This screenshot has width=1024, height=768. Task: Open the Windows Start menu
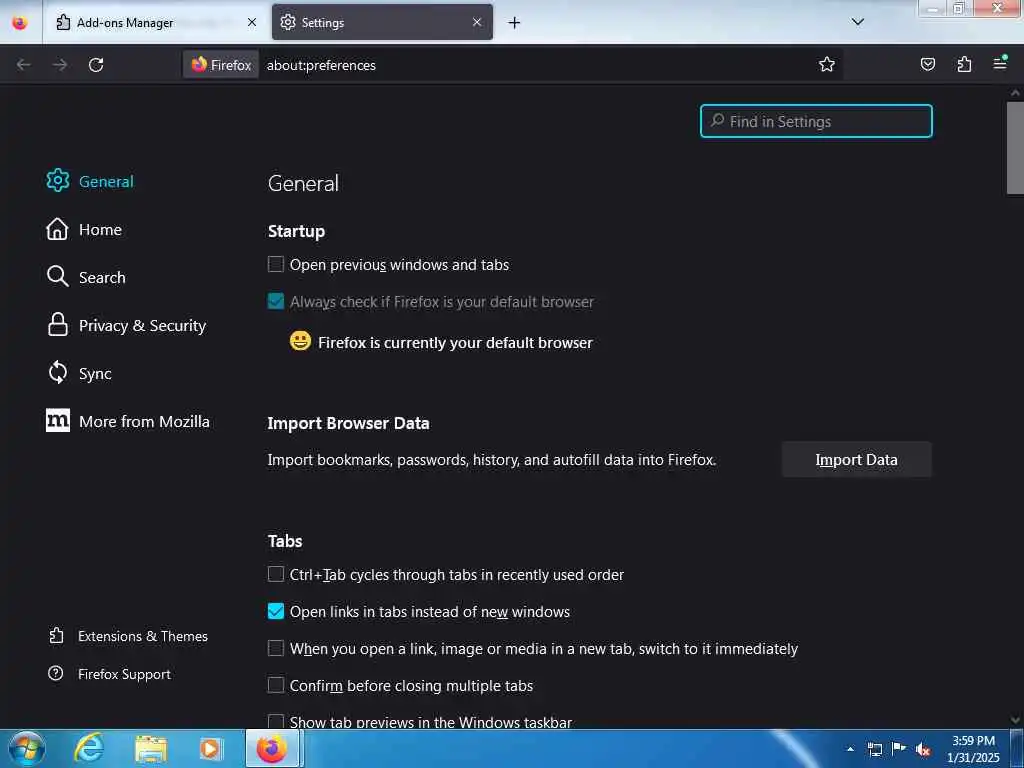pyautogui.click(x=27, y=748)
